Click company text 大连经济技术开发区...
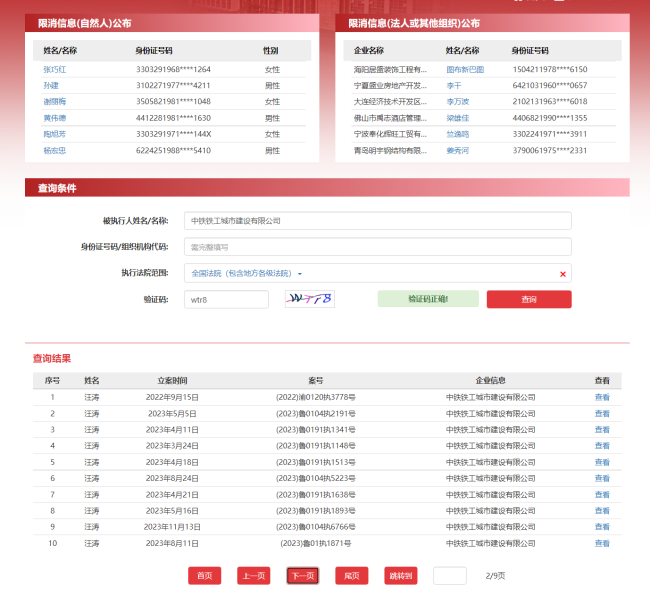 390,102
